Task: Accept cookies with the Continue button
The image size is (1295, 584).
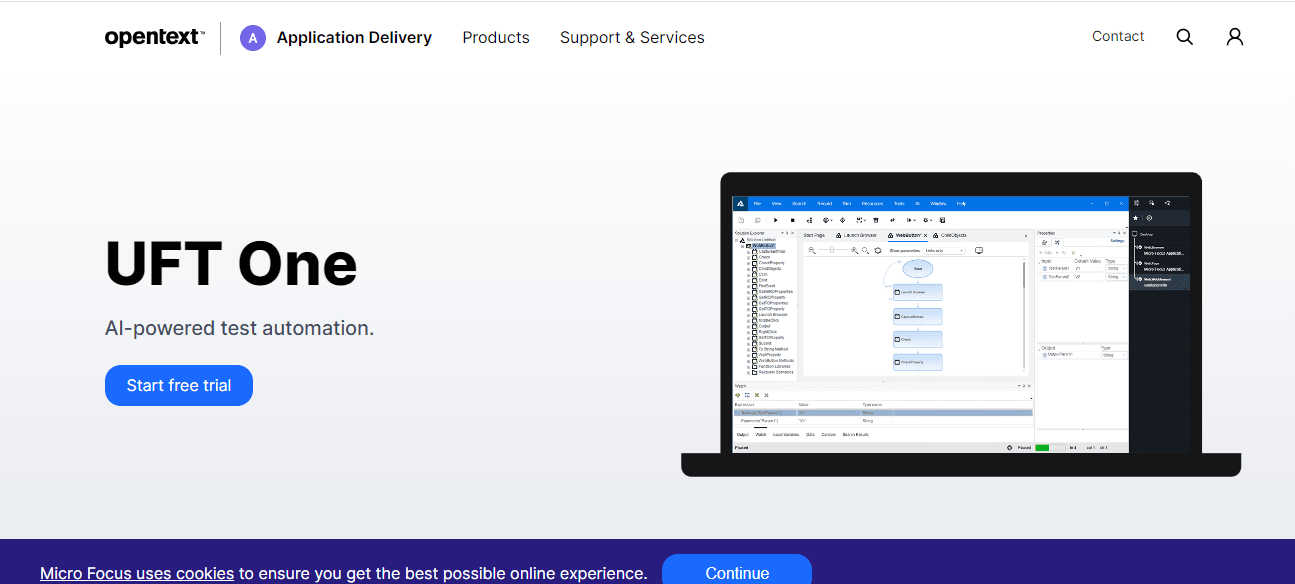Action: pyautogui.click(x=737, y=570)
